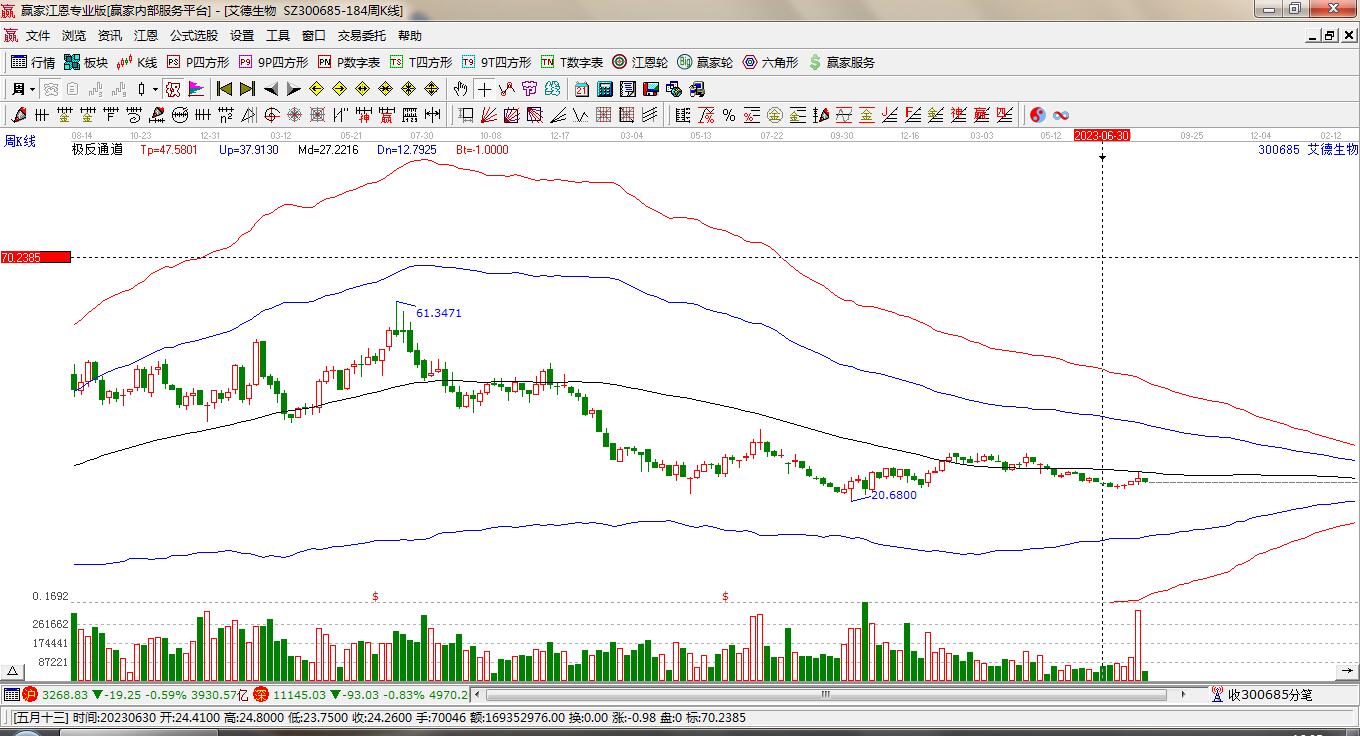Expand the candlestick style dropdown arrow
This screenshot has width=1360, height=736.
[156, 89]
